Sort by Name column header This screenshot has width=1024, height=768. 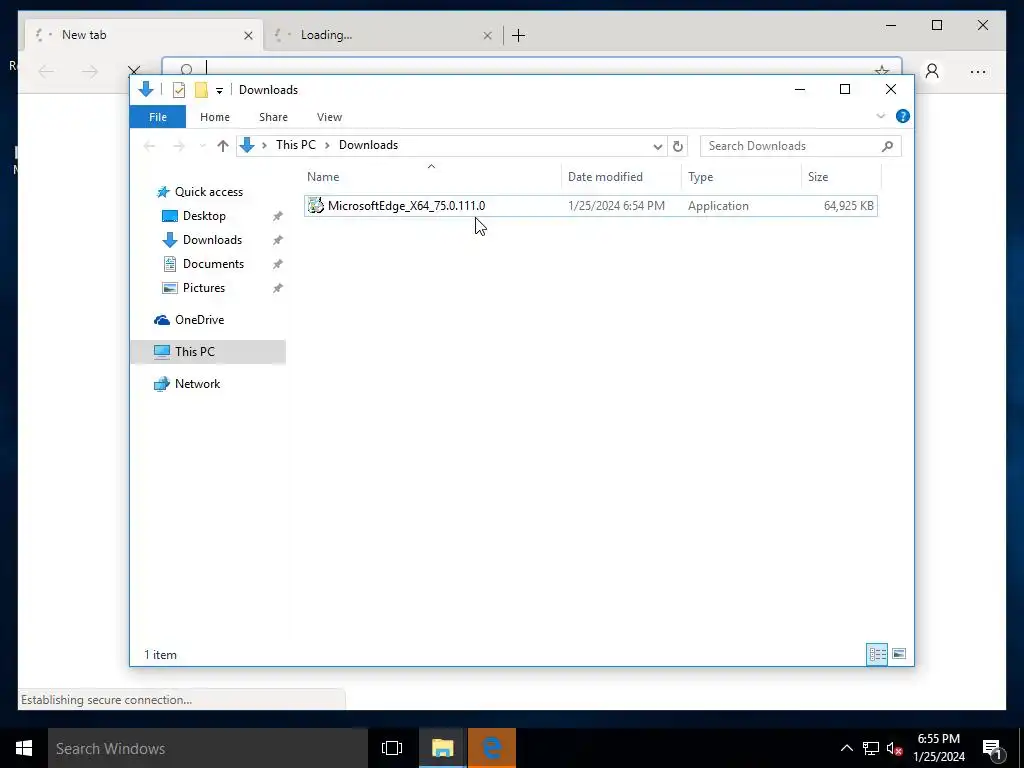432,177
